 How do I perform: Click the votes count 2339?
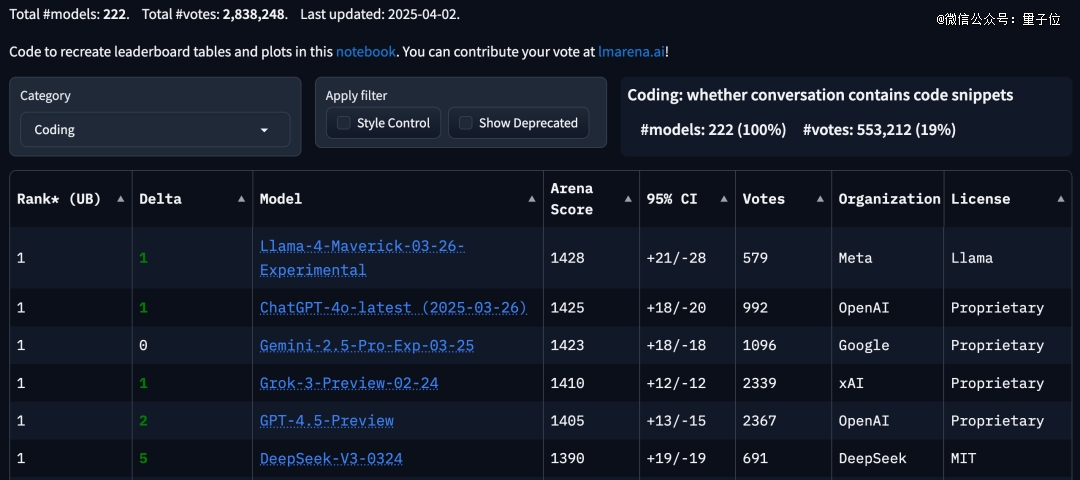pyautogui.click(x=759, y=383)
